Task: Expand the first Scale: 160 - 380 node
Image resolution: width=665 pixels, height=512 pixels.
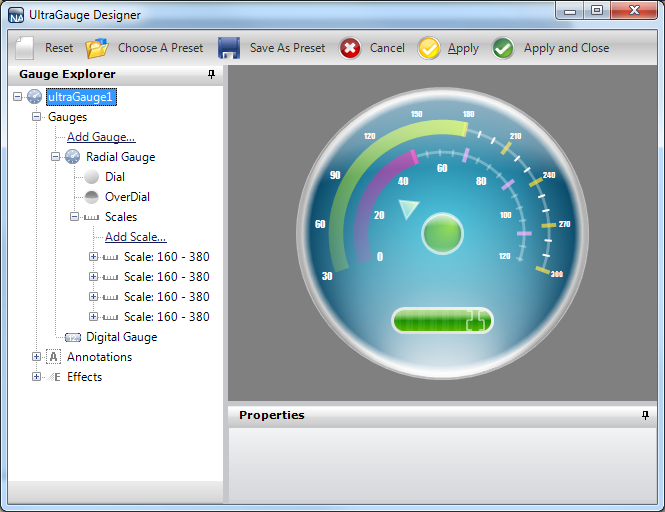Action: [94, 257]
